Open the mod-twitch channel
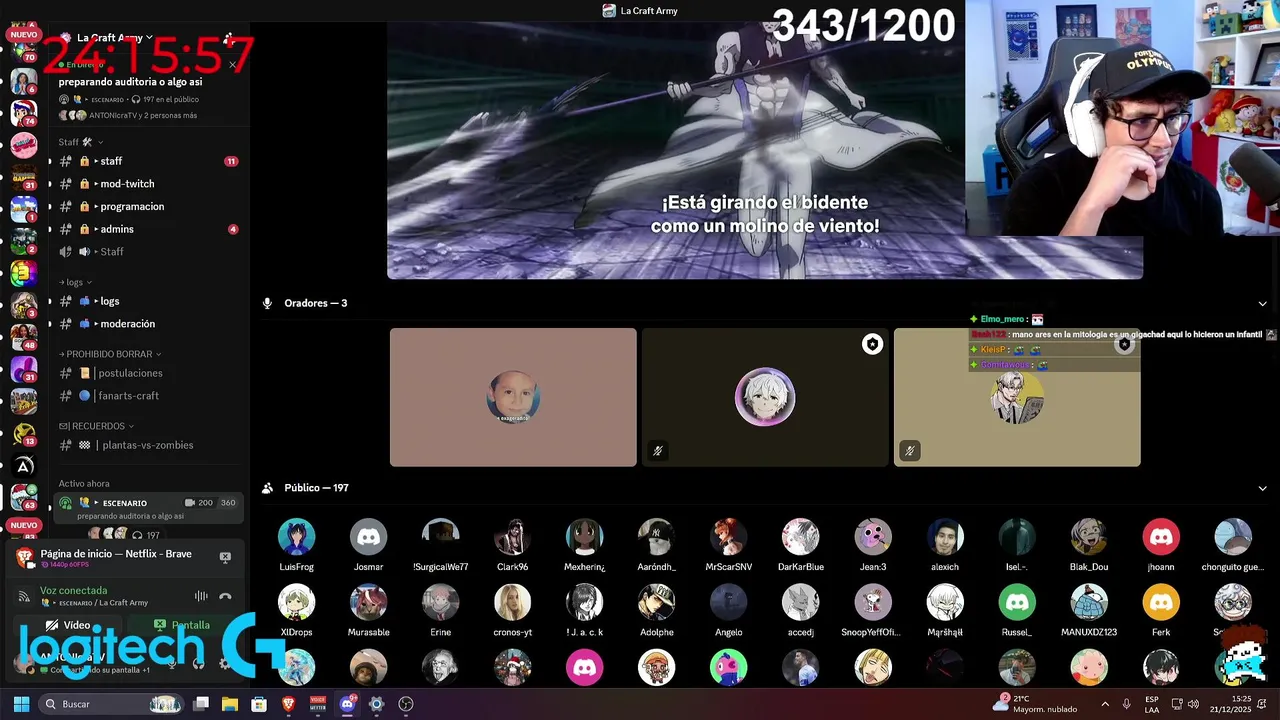Viewport: 1280px width, 720px height. coord(148,184)
